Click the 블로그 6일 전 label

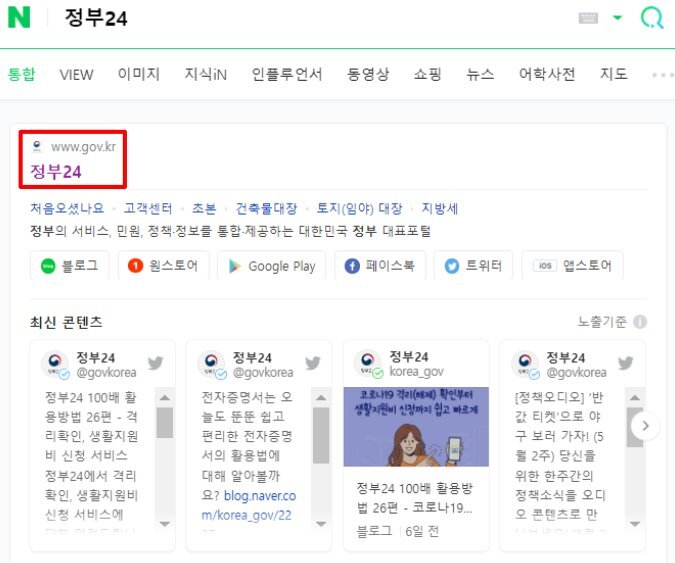[398, 532]
